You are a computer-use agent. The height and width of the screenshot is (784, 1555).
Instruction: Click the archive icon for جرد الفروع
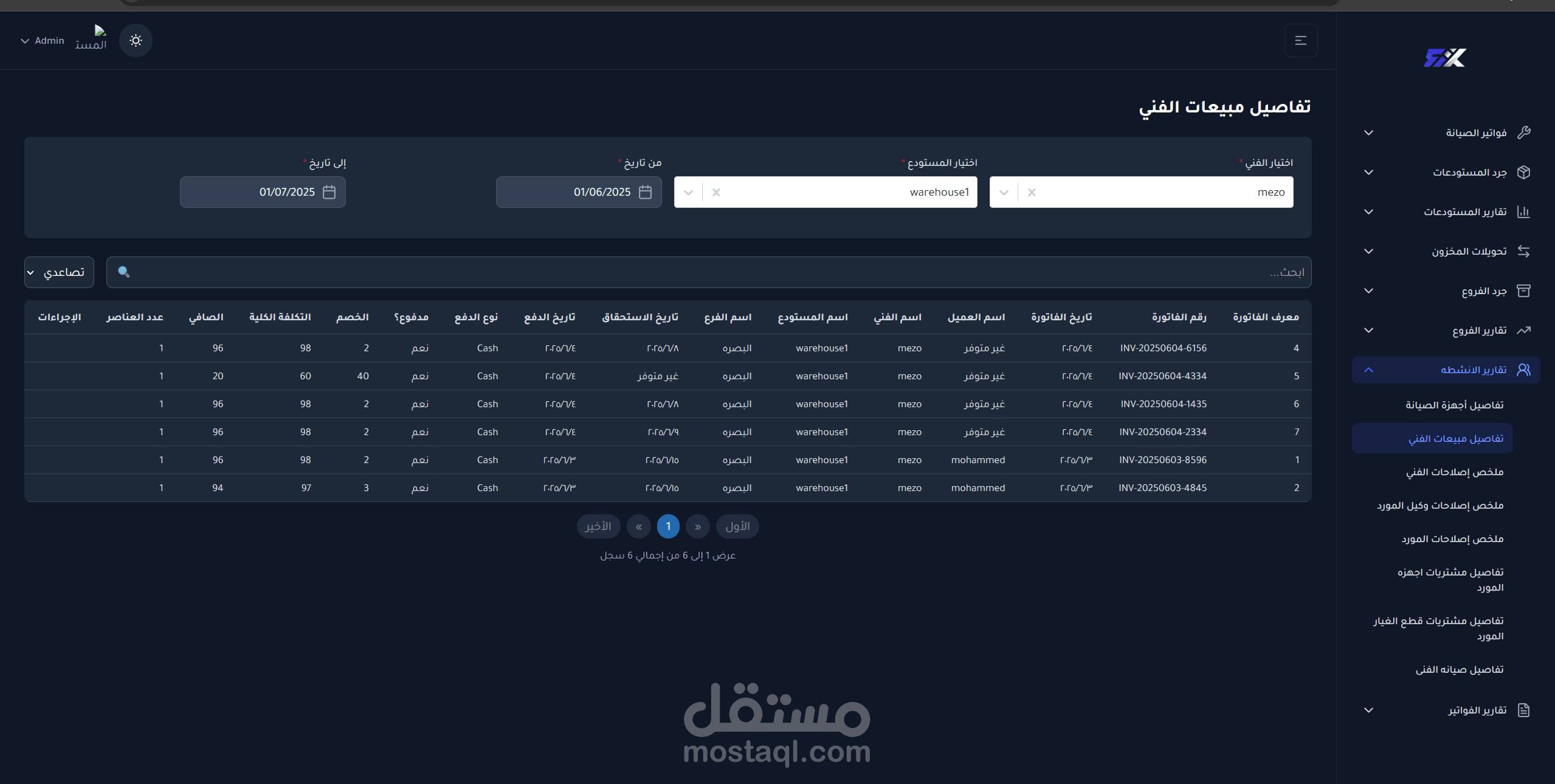[1523, 291]
